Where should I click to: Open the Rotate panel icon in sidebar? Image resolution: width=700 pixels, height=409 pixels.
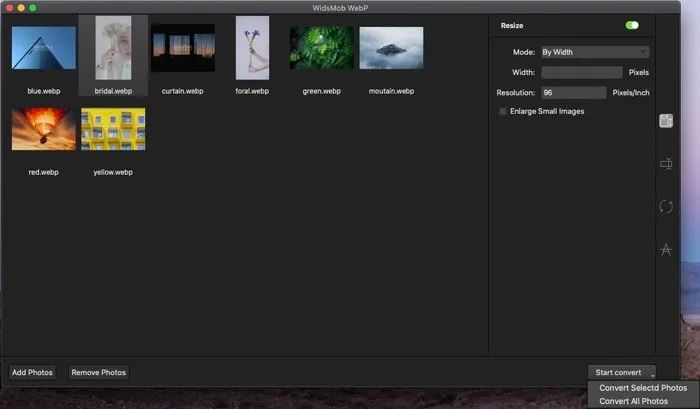[x=666, y=206]
